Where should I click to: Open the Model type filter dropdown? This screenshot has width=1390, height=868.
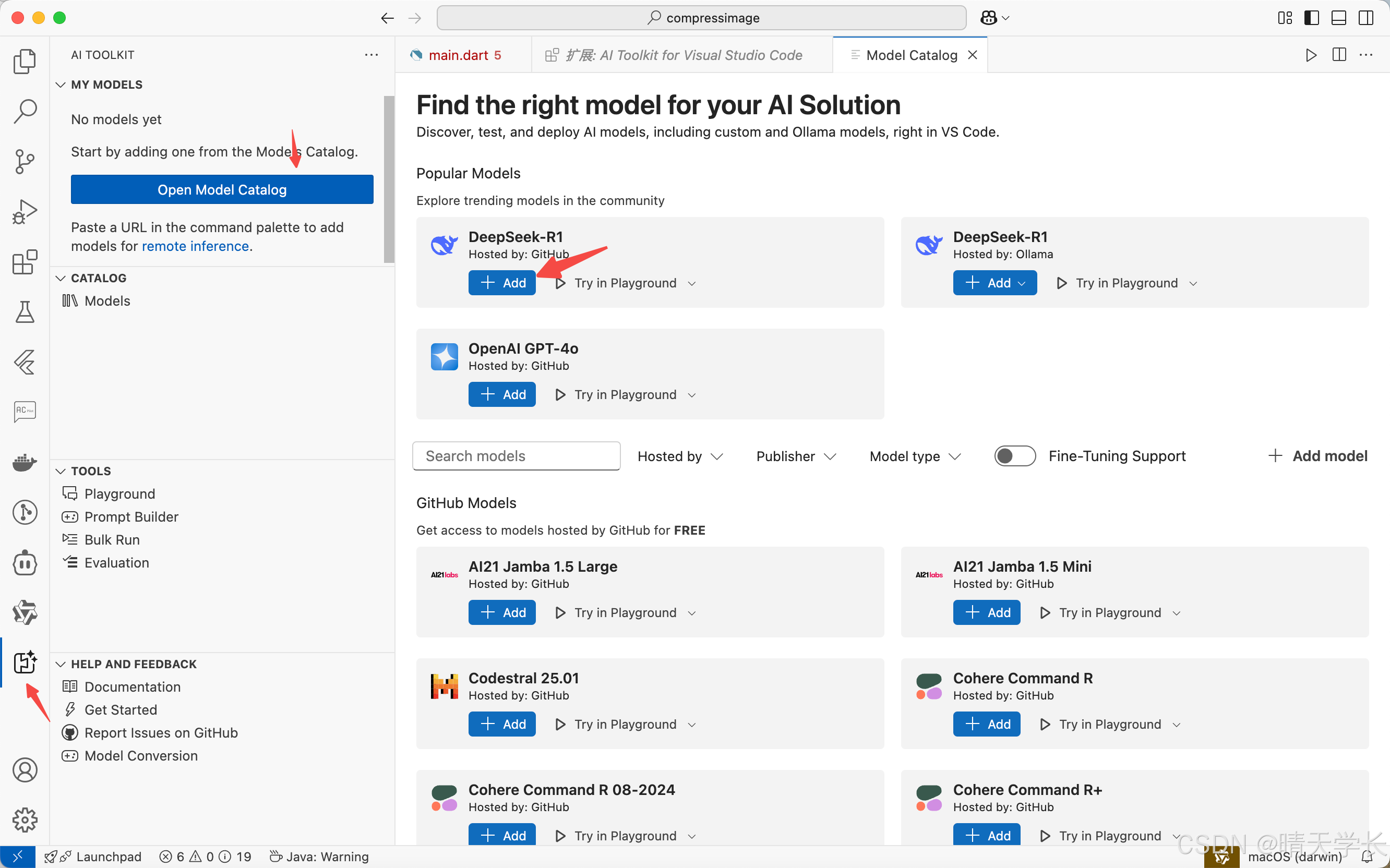click(915, 456)
